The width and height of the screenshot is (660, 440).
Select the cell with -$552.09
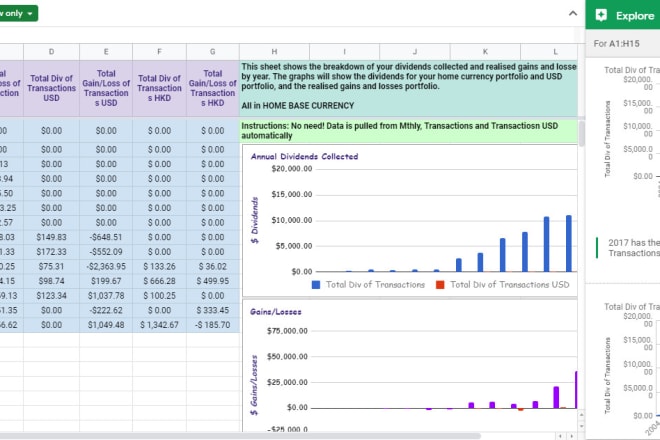tap(106, 252)
